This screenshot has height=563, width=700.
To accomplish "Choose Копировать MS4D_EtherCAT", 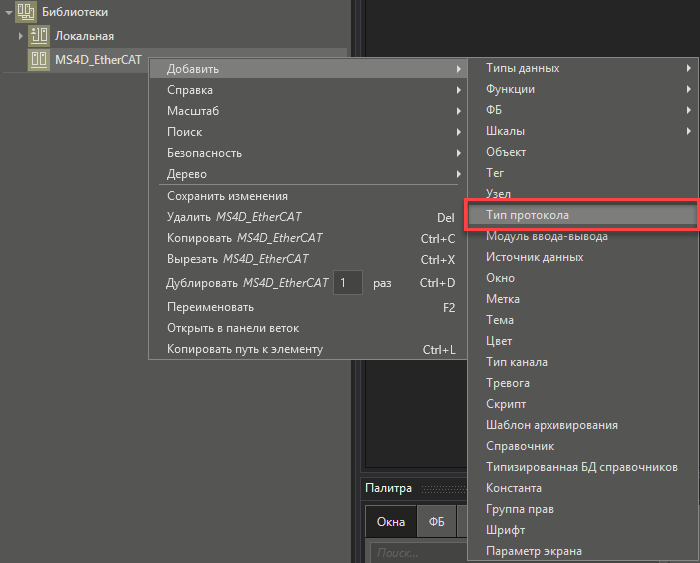I will [x=308, y=238].
